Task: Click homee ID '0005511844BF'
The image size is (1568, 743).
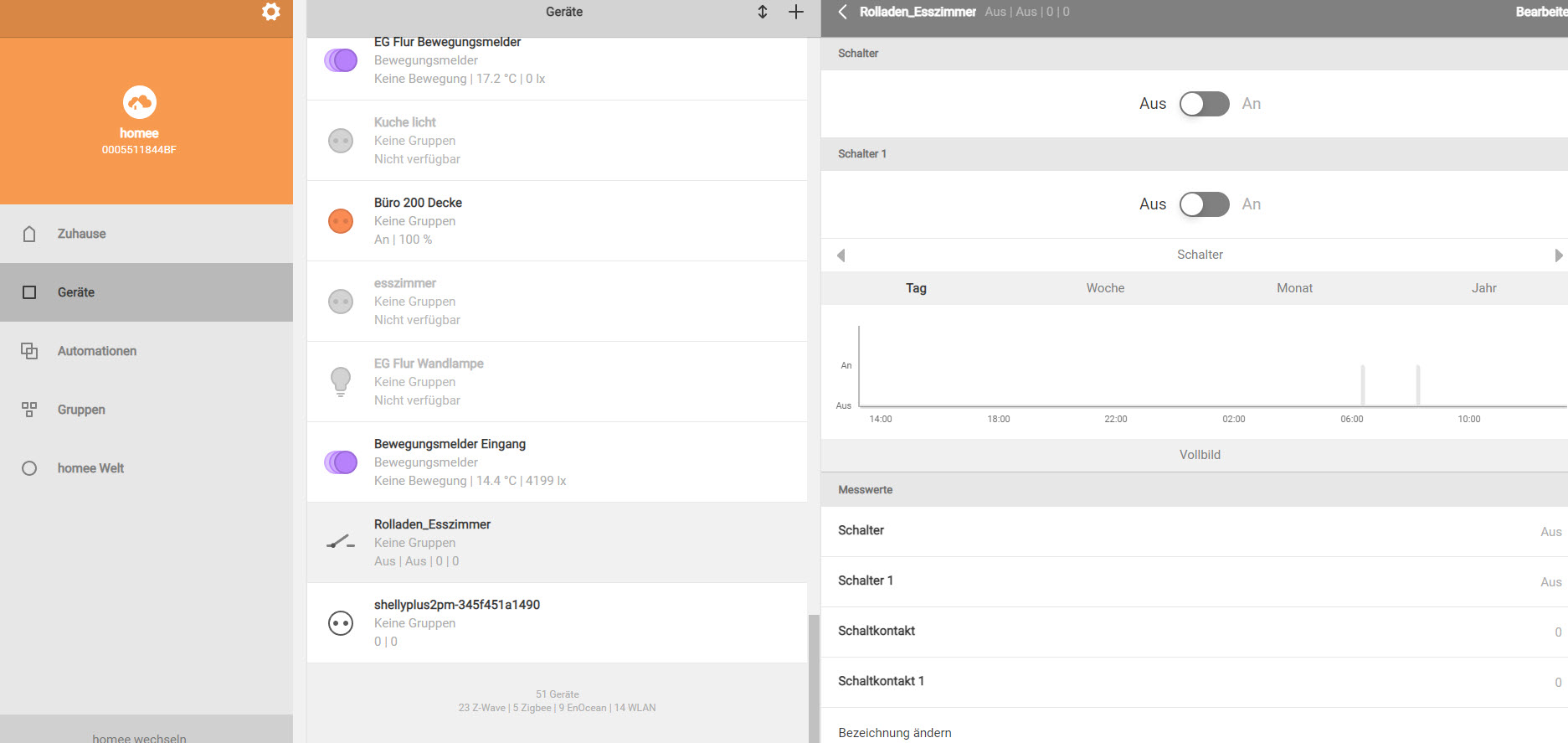Action: tap(139, 150)
